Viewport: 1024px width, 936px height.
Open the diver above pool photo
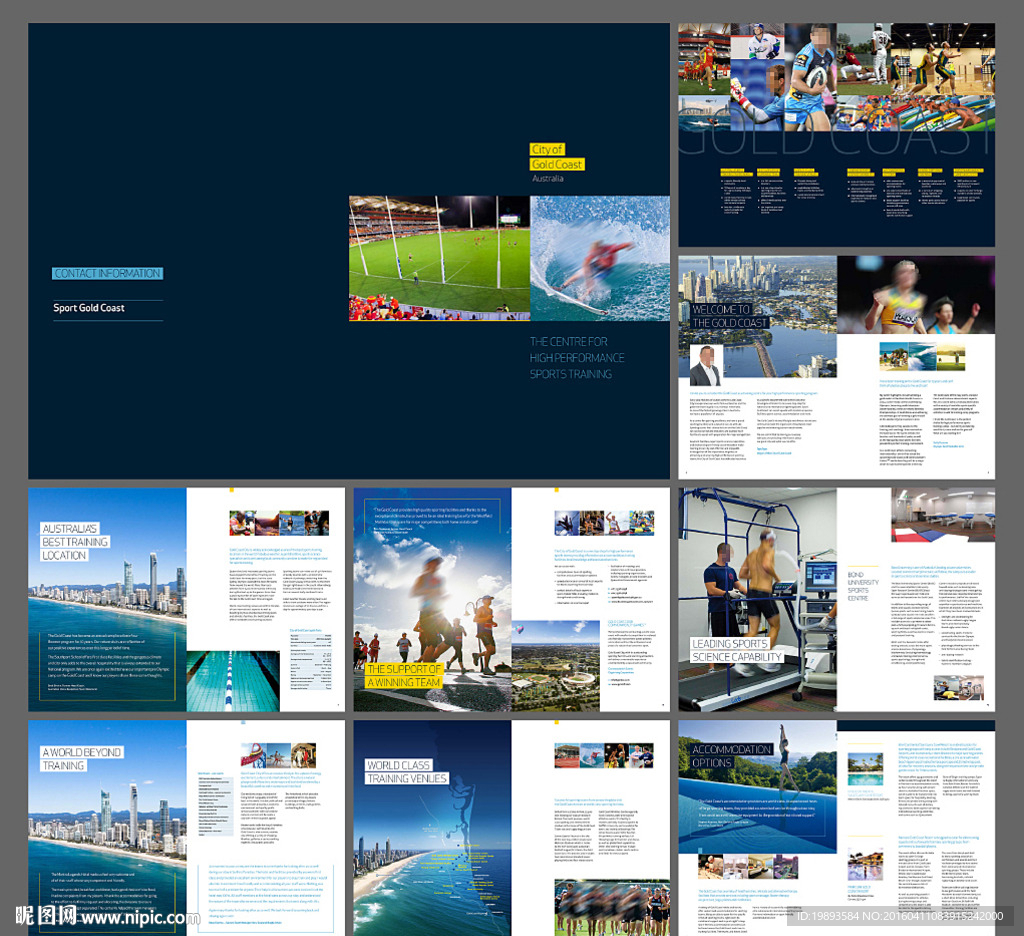[758, 787]
